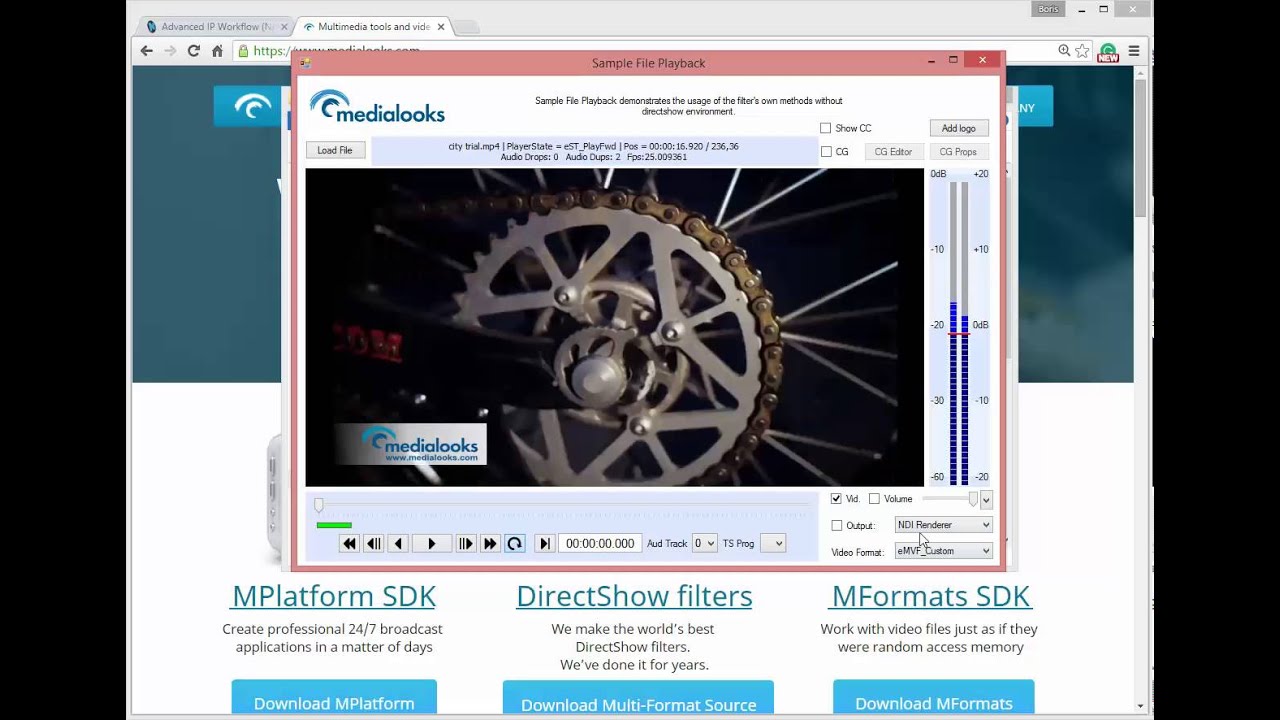Close the Multimedia tools tab
The height and width of the screenshot is (720, 1280).
tap(440, 27)
